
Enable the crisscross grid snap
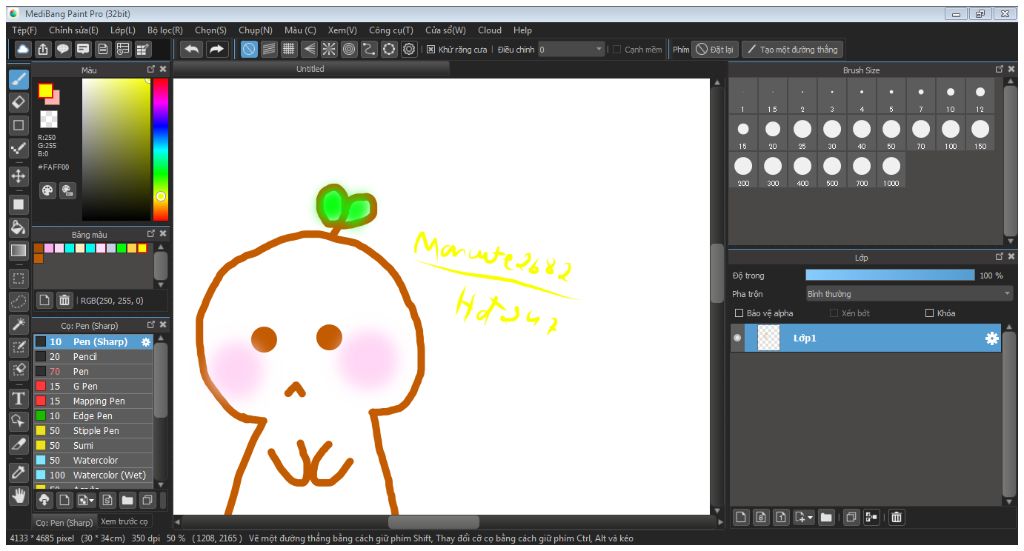click(x=289, y=50)
